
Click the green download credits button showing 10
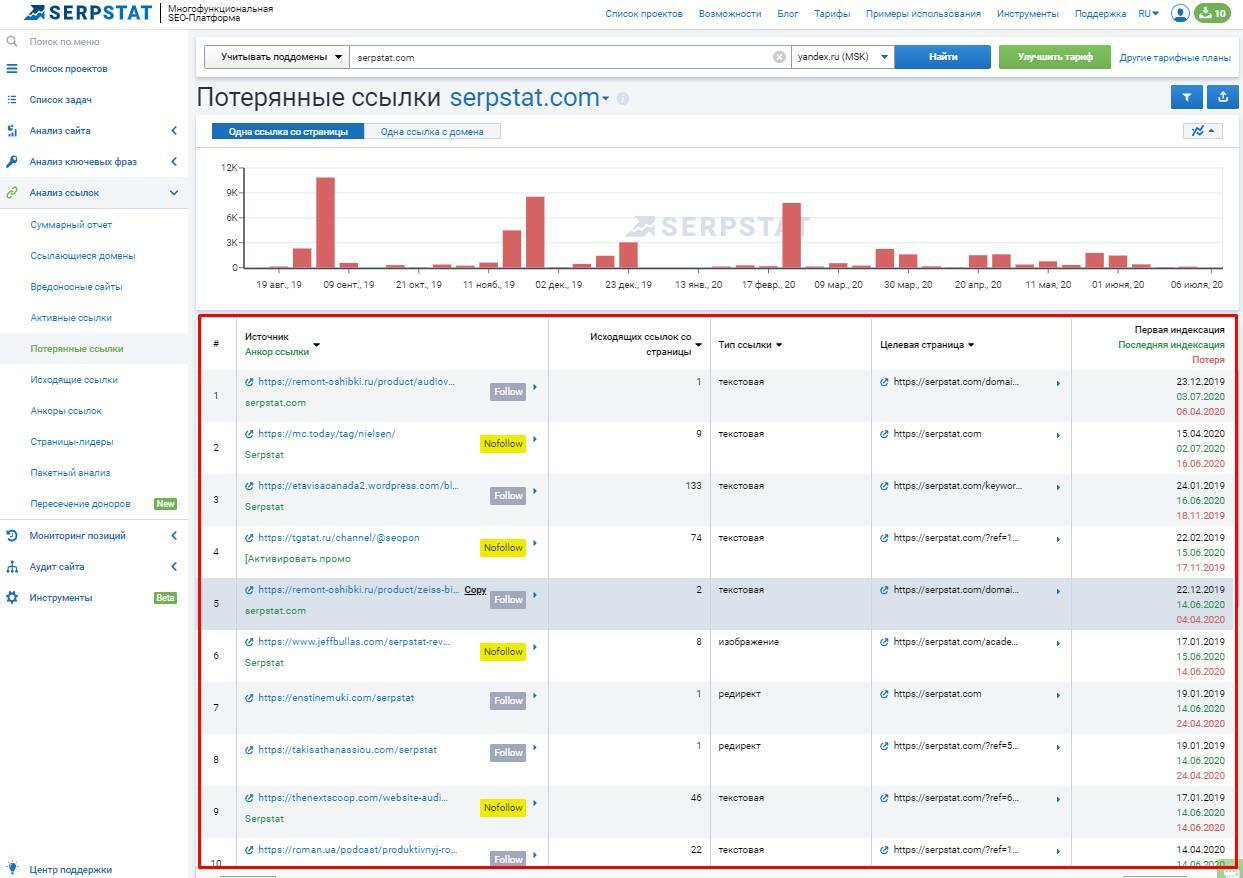(x=1212, y=13)
